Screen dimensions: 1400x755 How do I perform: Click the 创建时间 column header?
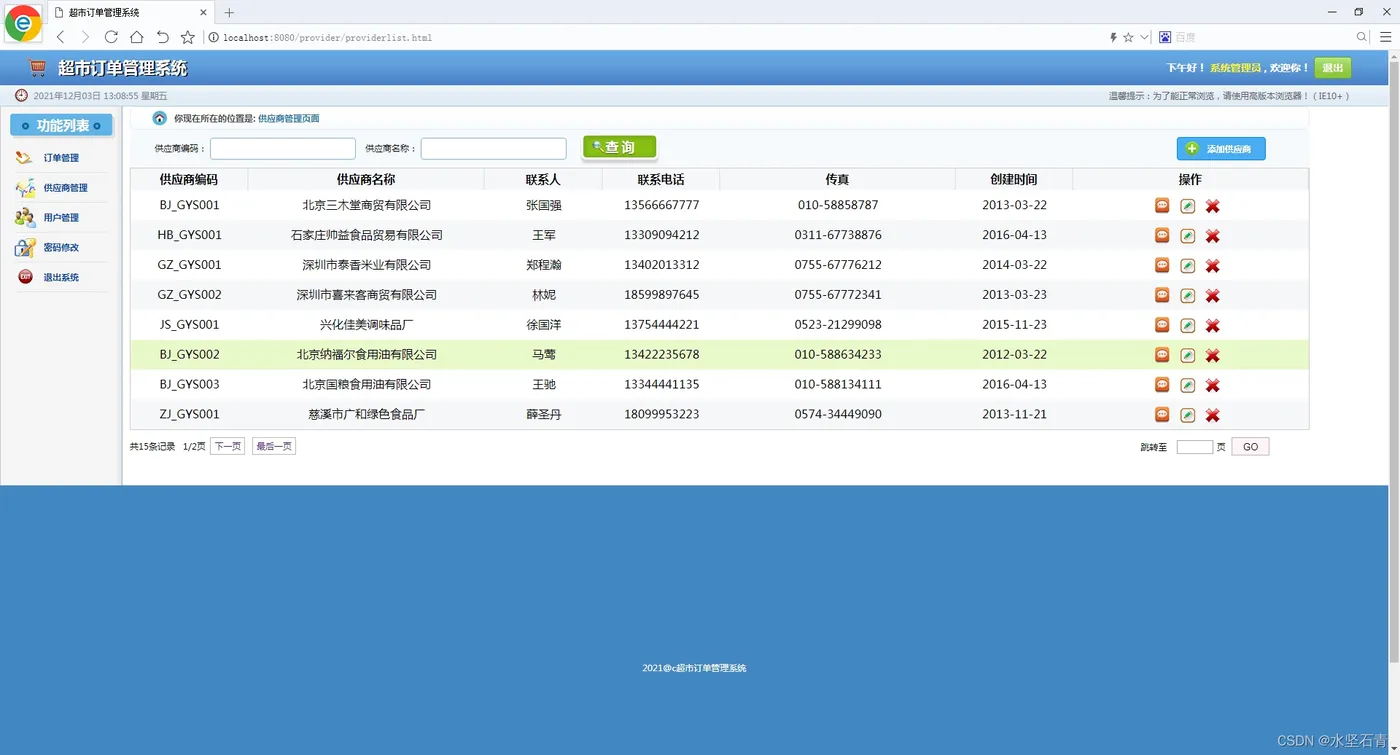coord(1014,180)
